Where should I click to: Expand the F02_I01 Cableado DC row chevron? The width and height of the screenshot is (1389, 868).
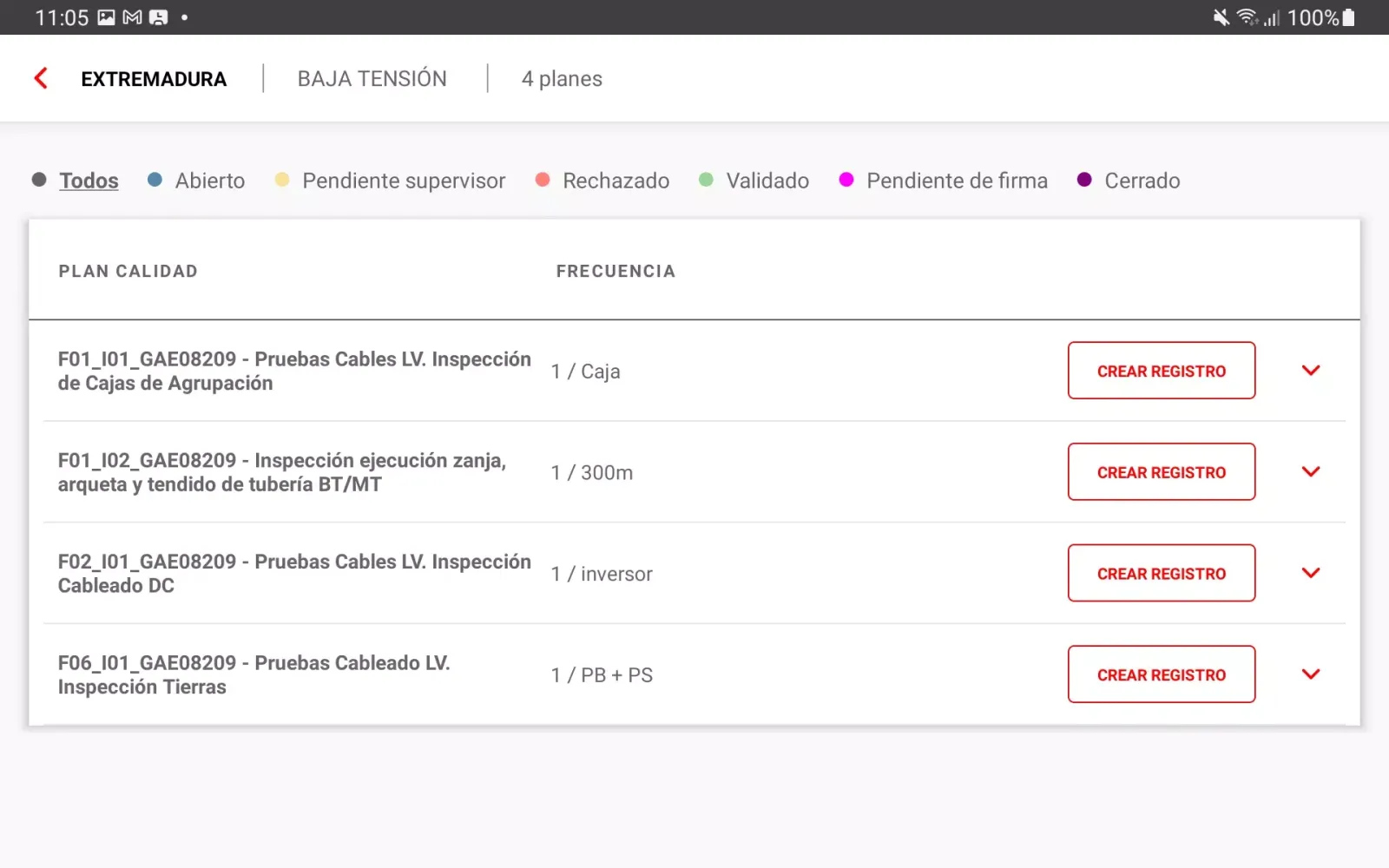[1311, 573]
